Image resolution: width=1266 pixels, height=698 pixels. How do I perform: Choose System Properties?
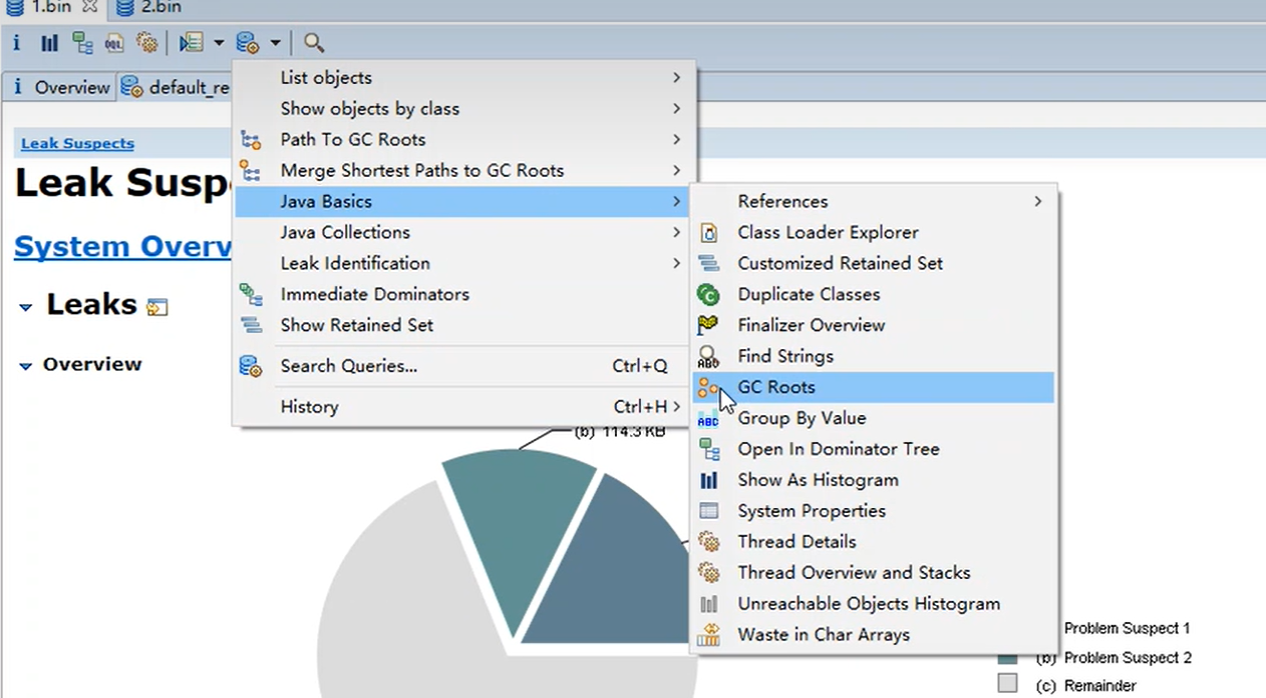(874, 511)
